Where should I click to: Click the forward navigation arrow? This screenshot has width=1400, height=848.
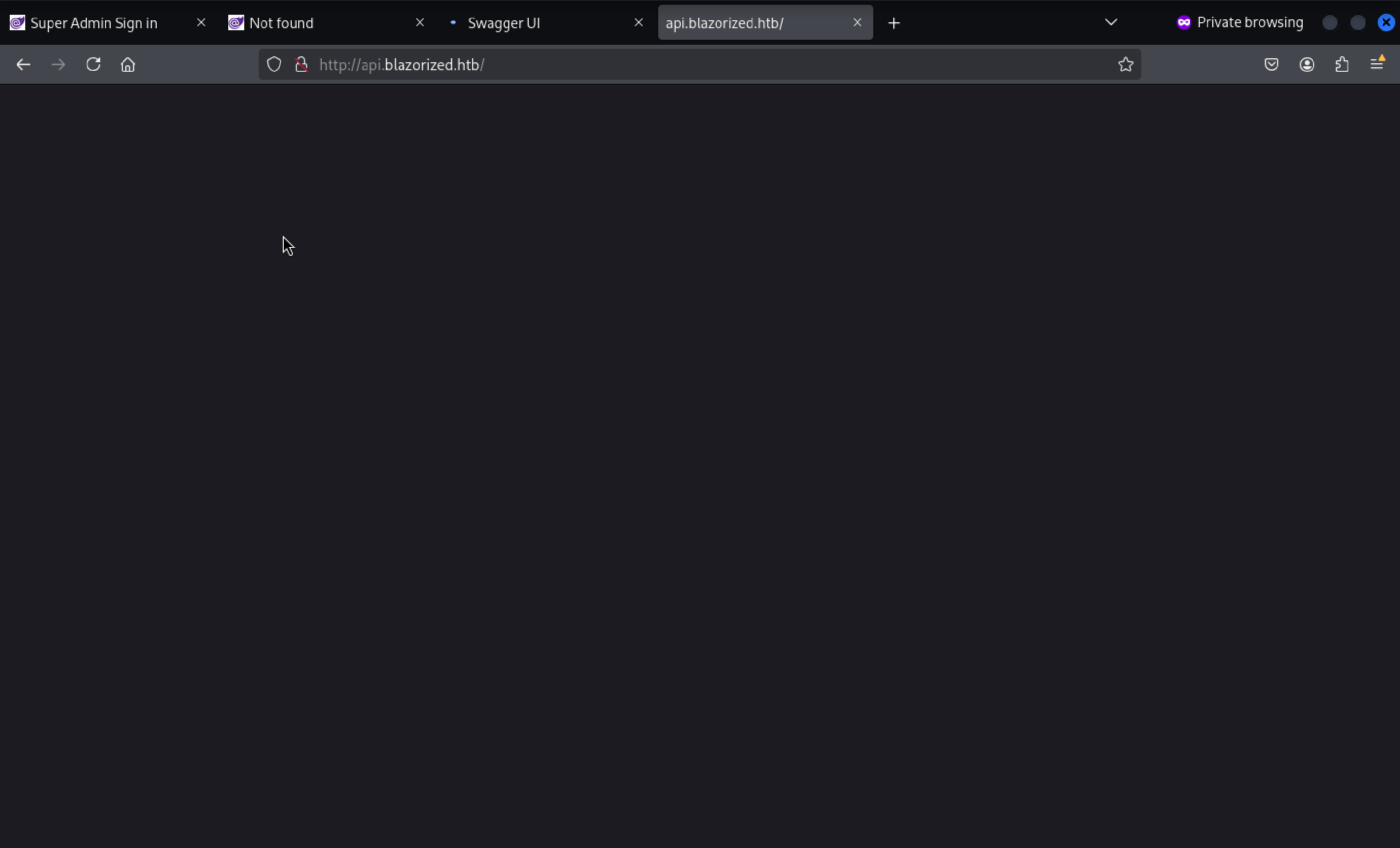(58, 65)
